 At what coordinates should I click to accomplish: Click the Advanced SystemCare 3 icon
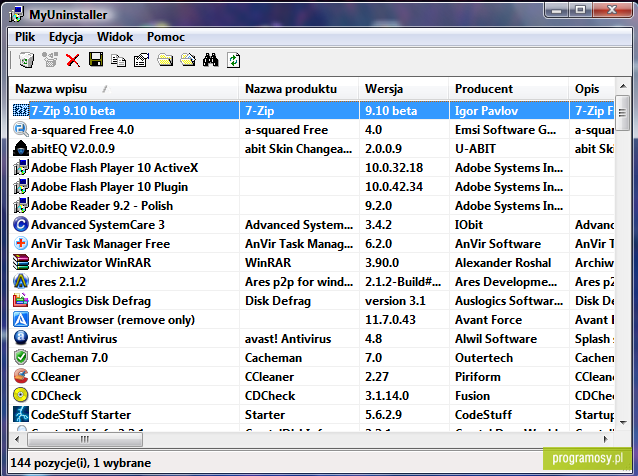point(21,224)
